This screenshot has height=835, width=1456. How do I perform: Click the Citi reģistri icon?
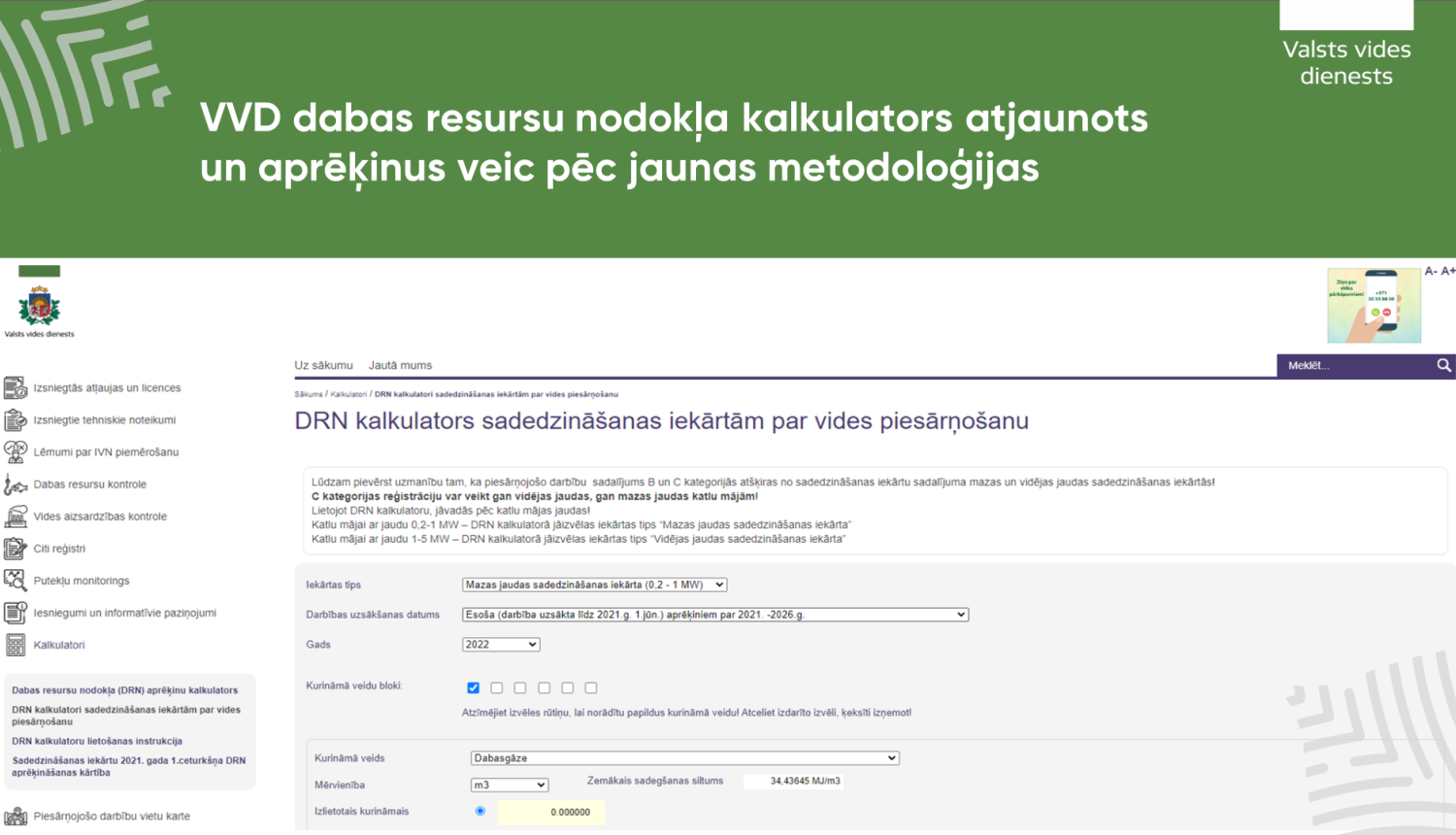pos(16,548)
